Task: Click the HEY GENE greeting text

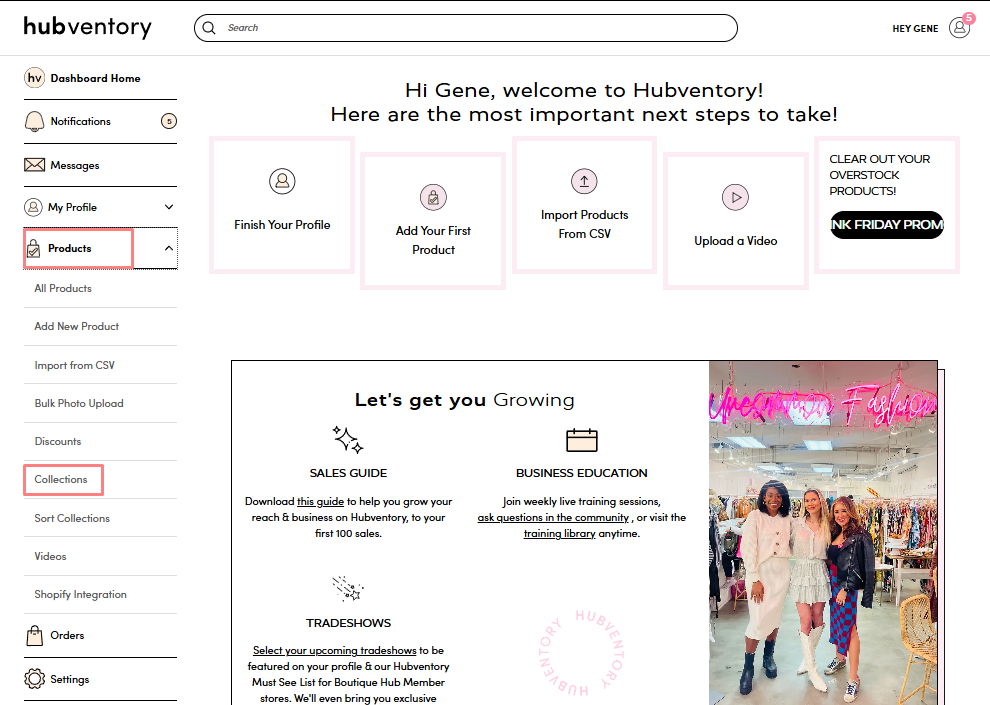Action: coord(915,28)
